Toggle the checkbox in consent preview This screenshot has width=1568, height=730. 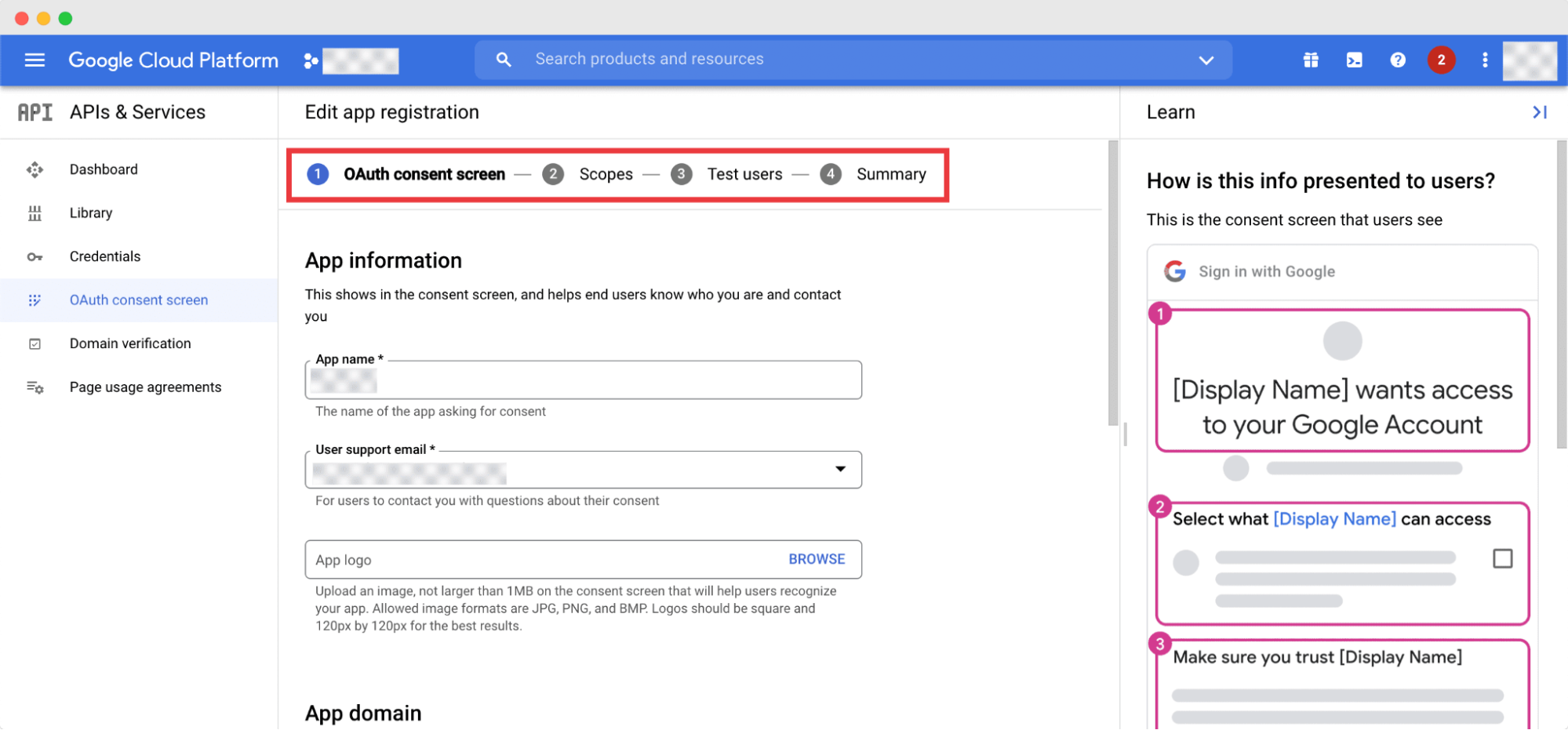1503,559
